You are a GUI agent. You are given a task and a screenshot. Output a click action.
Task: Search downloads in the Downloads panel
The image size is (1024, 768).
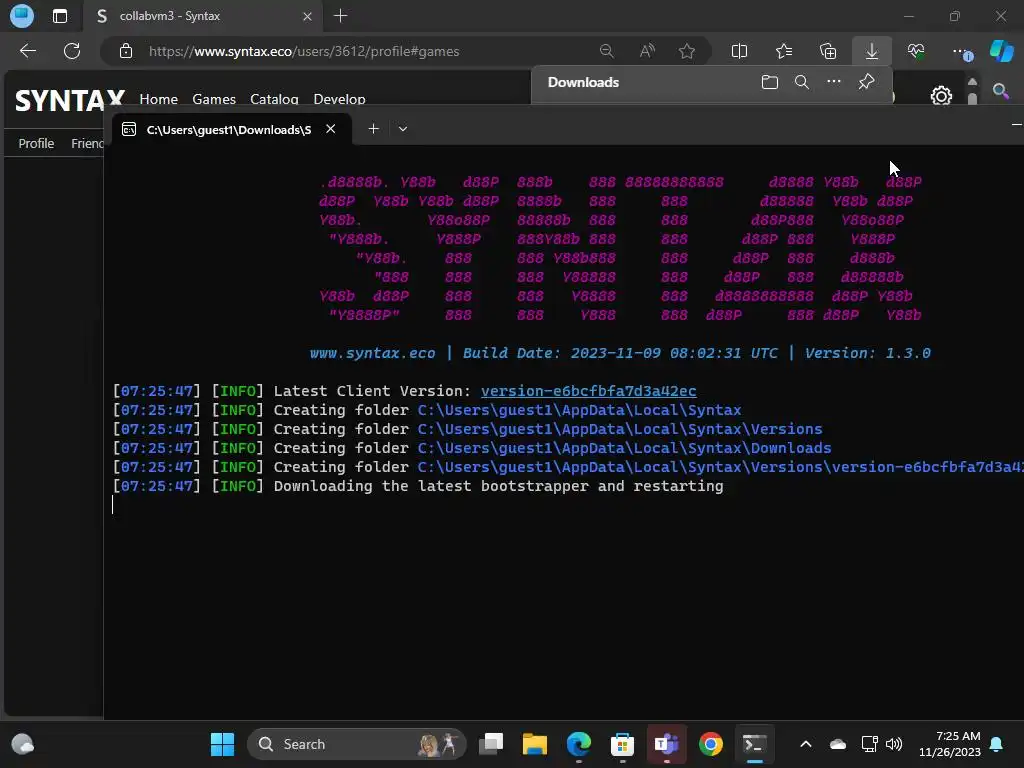[x=802, y=82]
